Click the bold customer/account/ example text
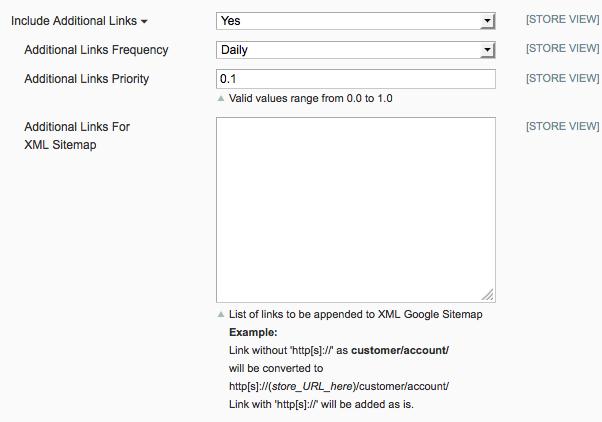The width and height of the screenshot is (602, 422). pyautogui.click(x=400, y=350)
